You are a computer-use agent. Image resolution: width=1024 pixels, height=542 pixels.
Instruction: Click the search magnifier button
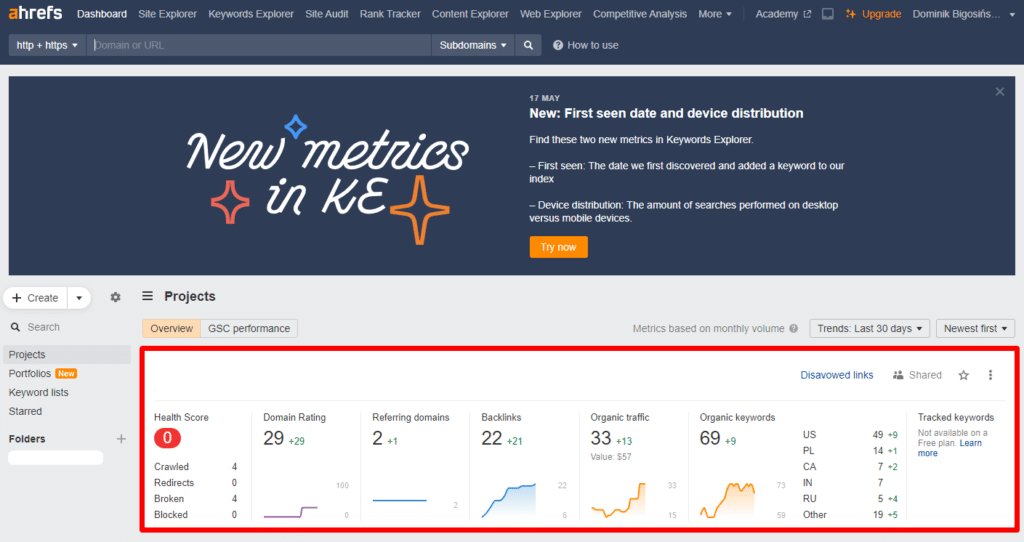528,45
